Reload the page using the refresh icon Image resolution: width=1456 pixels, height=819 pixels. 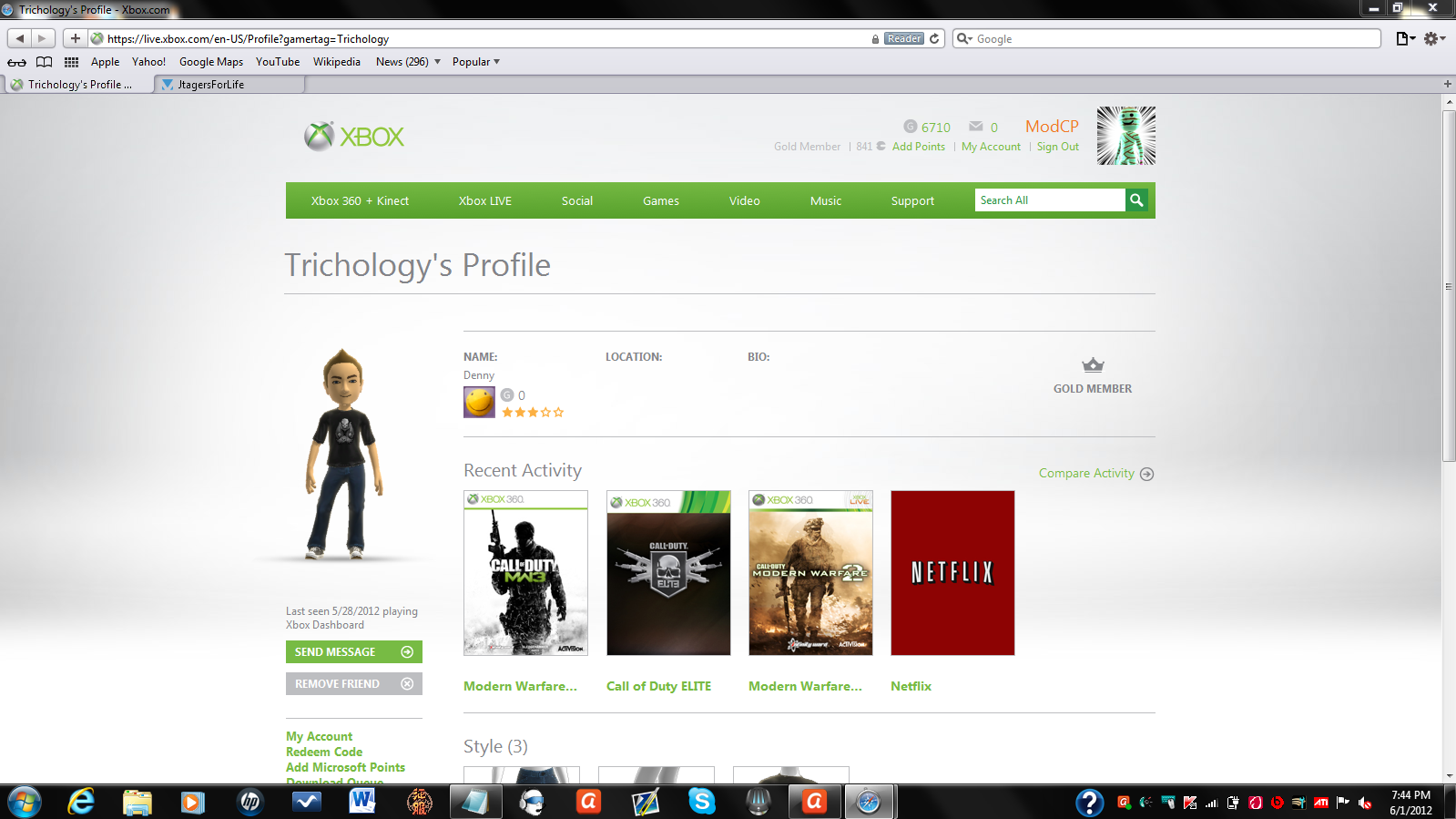pos(934,38)
